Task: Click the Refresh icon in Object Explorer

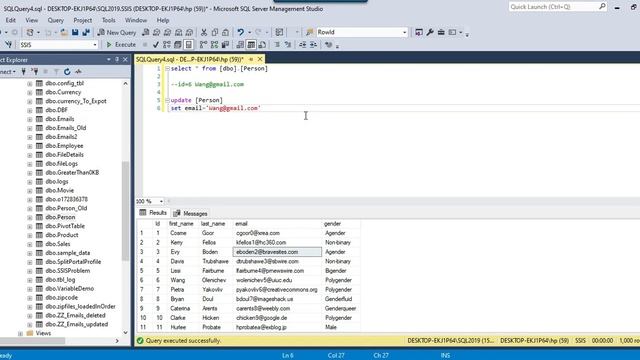Action: 67,72
